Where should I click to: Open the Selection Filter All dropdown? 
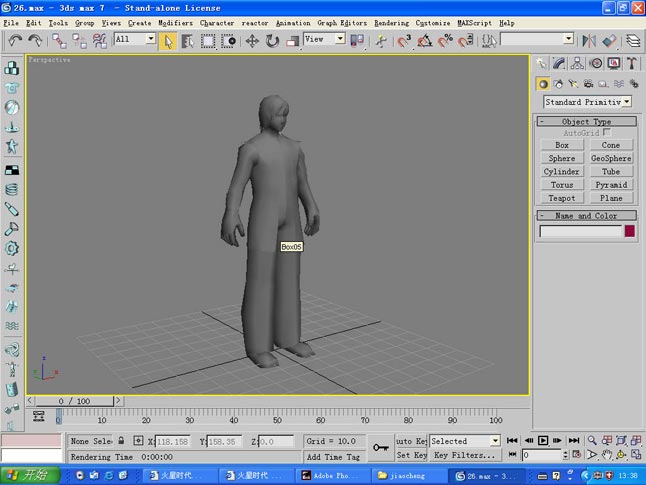coord(151,39)
